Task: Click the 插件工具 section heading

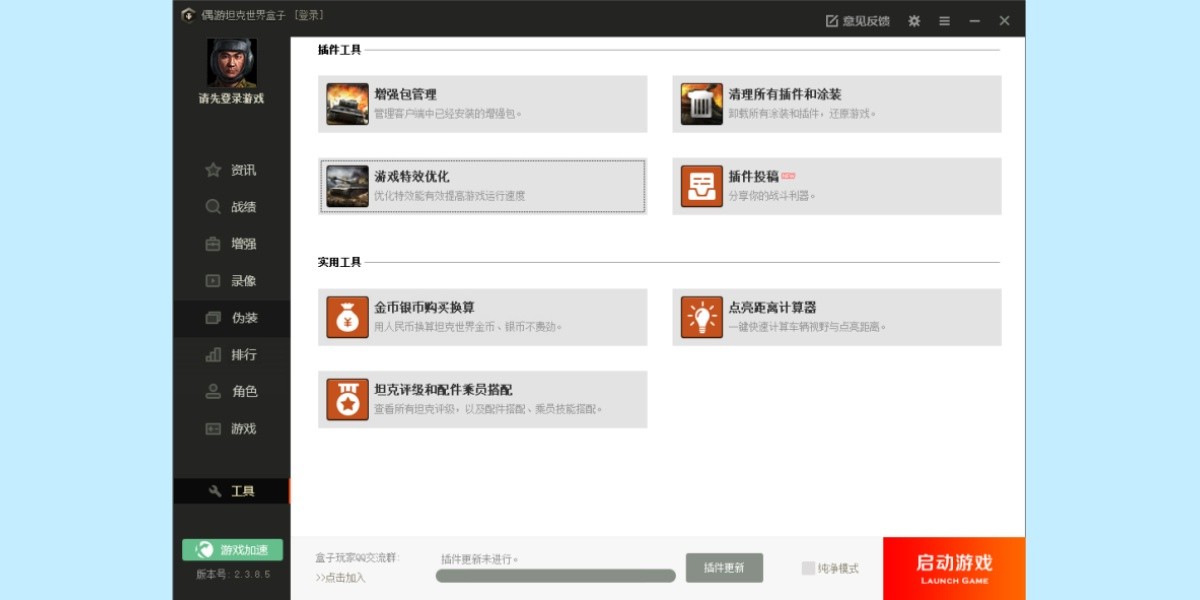Action: 339,50
